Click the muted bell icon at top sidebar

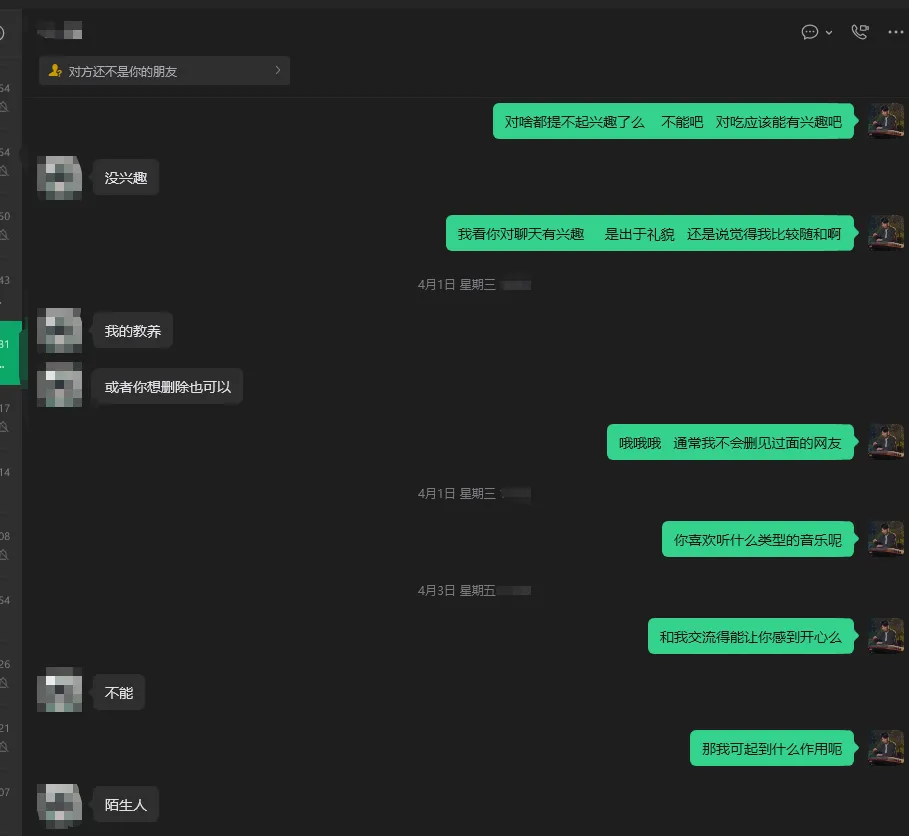coord(4,107)
